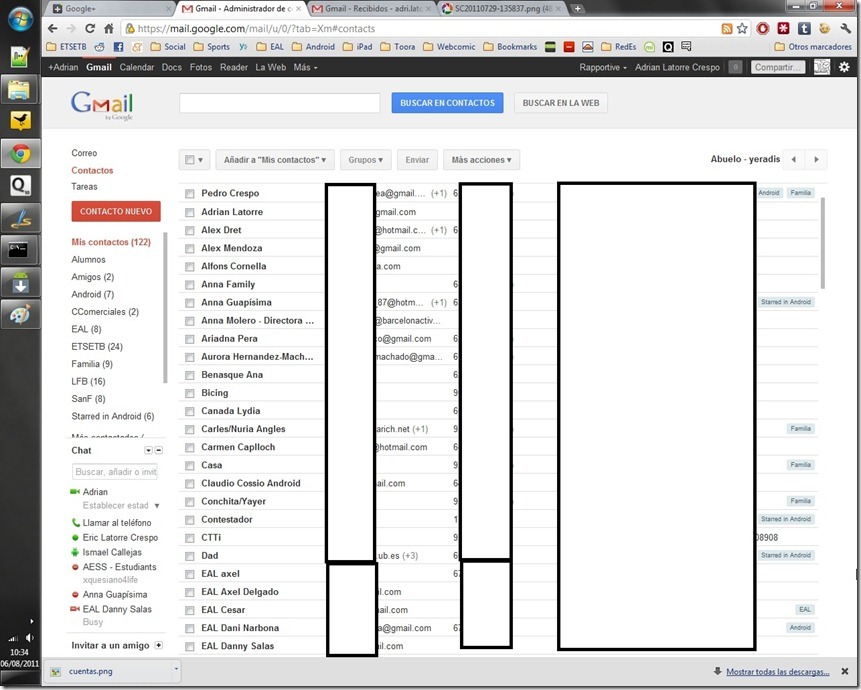Select Casa contact checkbox
Screen dimensions: 861x690
[189, 465]
